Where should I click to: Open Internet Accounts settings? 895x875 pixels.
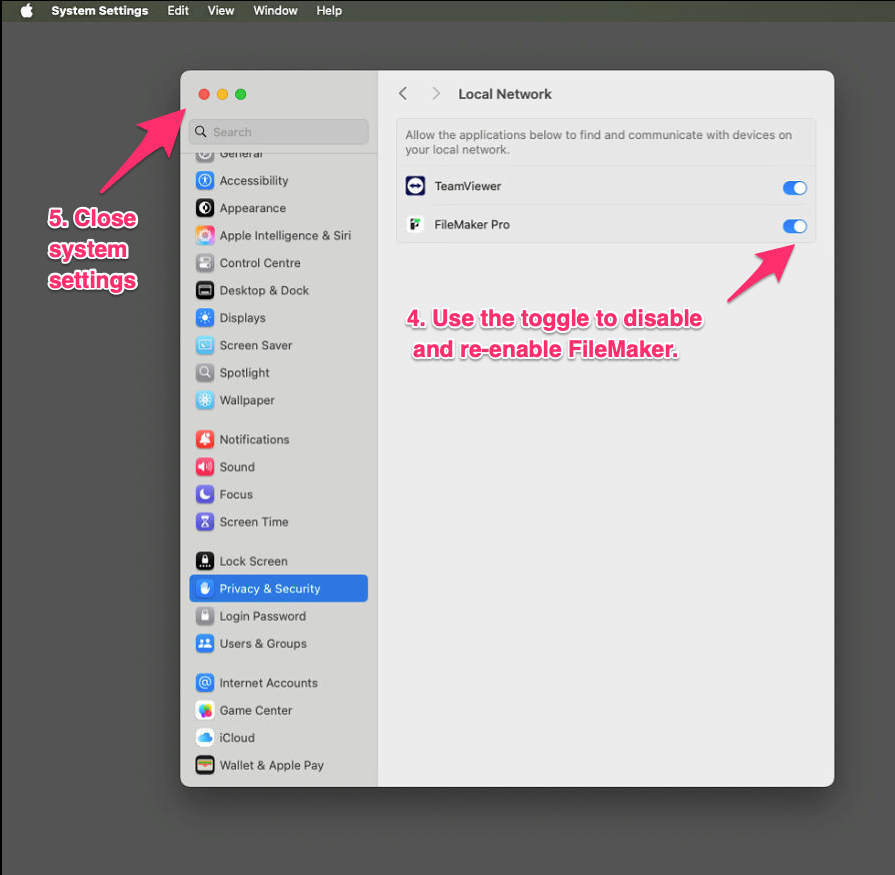(279, 682)
